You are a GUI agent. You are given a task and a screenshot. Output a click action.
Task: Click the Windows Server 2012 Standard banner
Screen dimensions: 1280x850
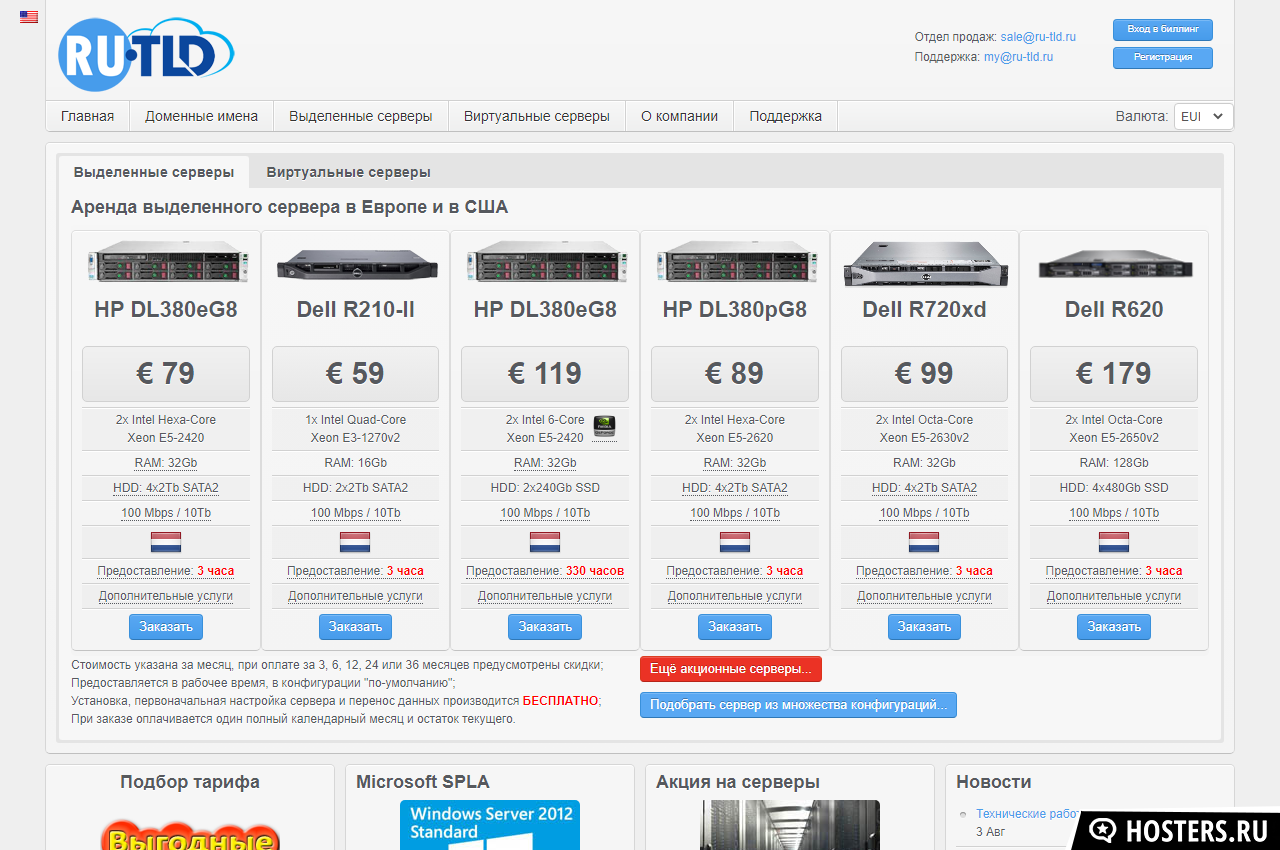point(490,825)
